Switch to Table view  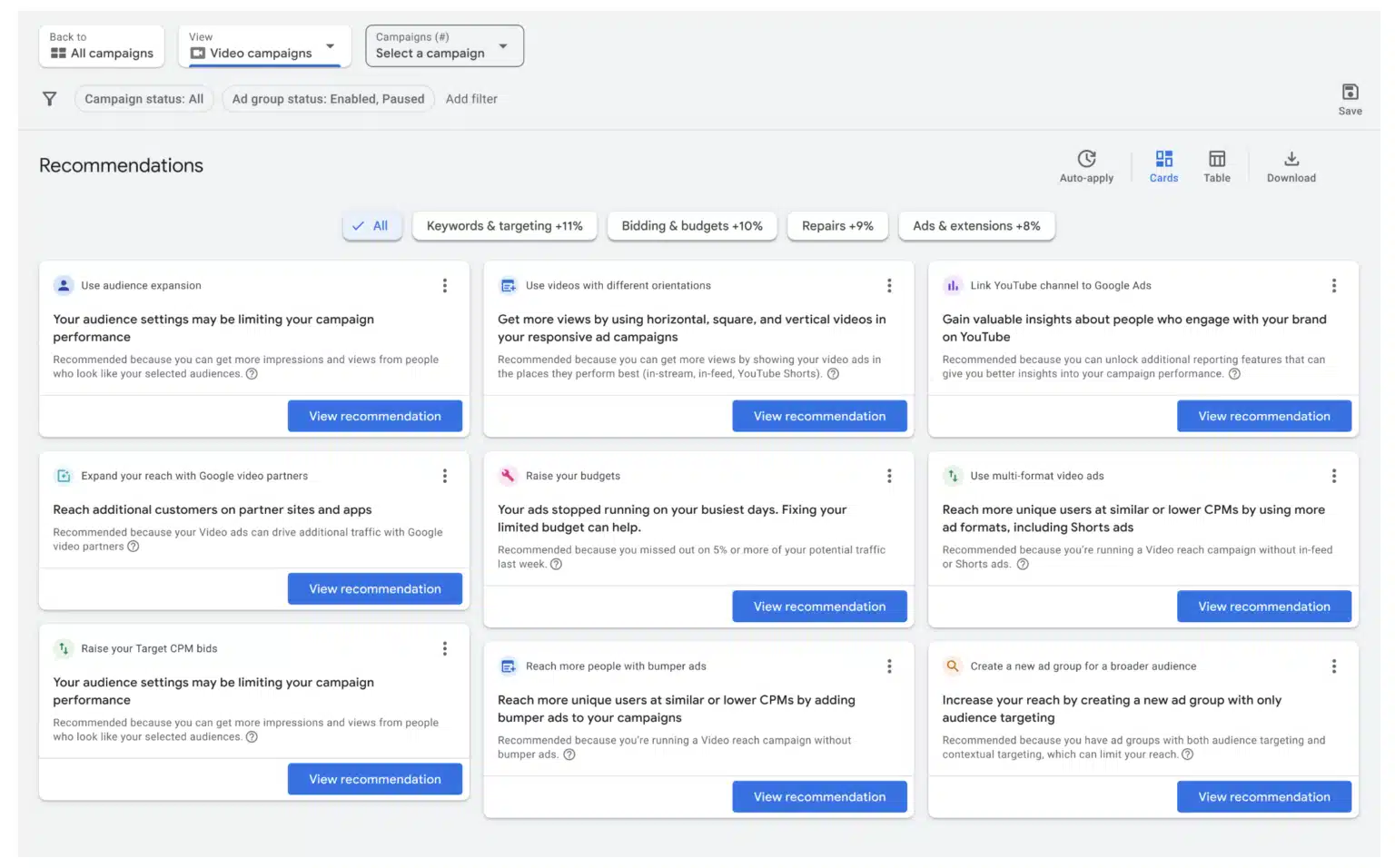[1216, 166]
